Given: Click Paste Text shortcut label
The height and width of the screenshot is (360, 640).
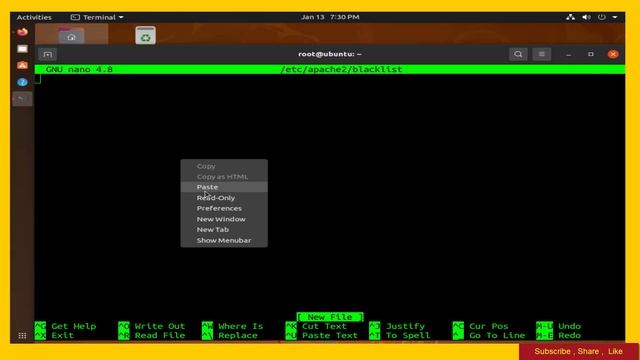Looking at the screenshot, I should pos(330,336).
